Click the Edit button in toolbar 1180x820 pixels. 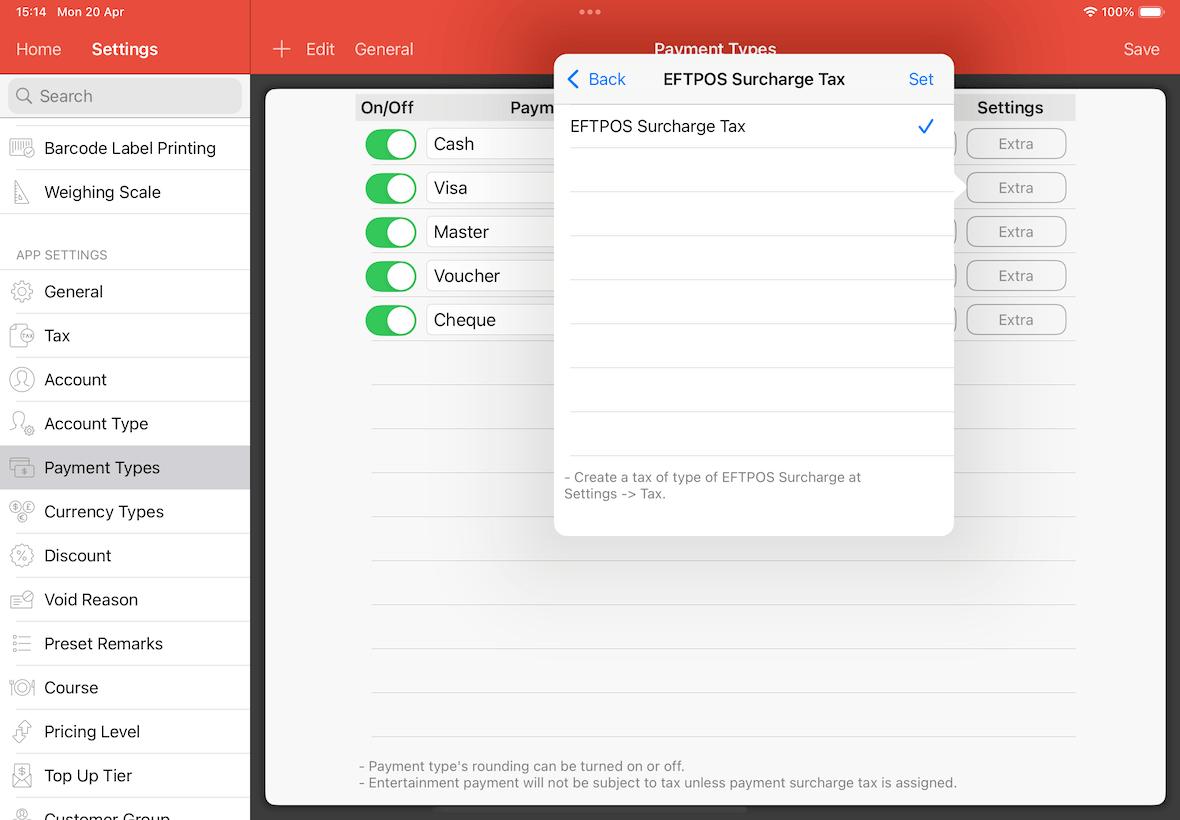[320, 49]
